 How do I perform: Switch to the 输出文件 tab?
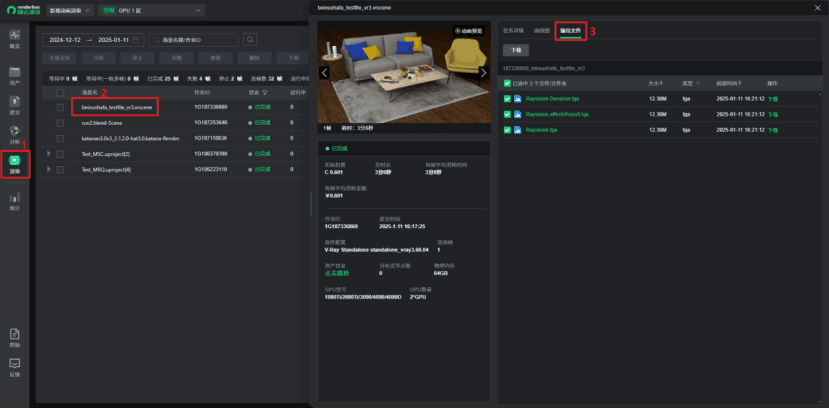click(x=570, y=31)
